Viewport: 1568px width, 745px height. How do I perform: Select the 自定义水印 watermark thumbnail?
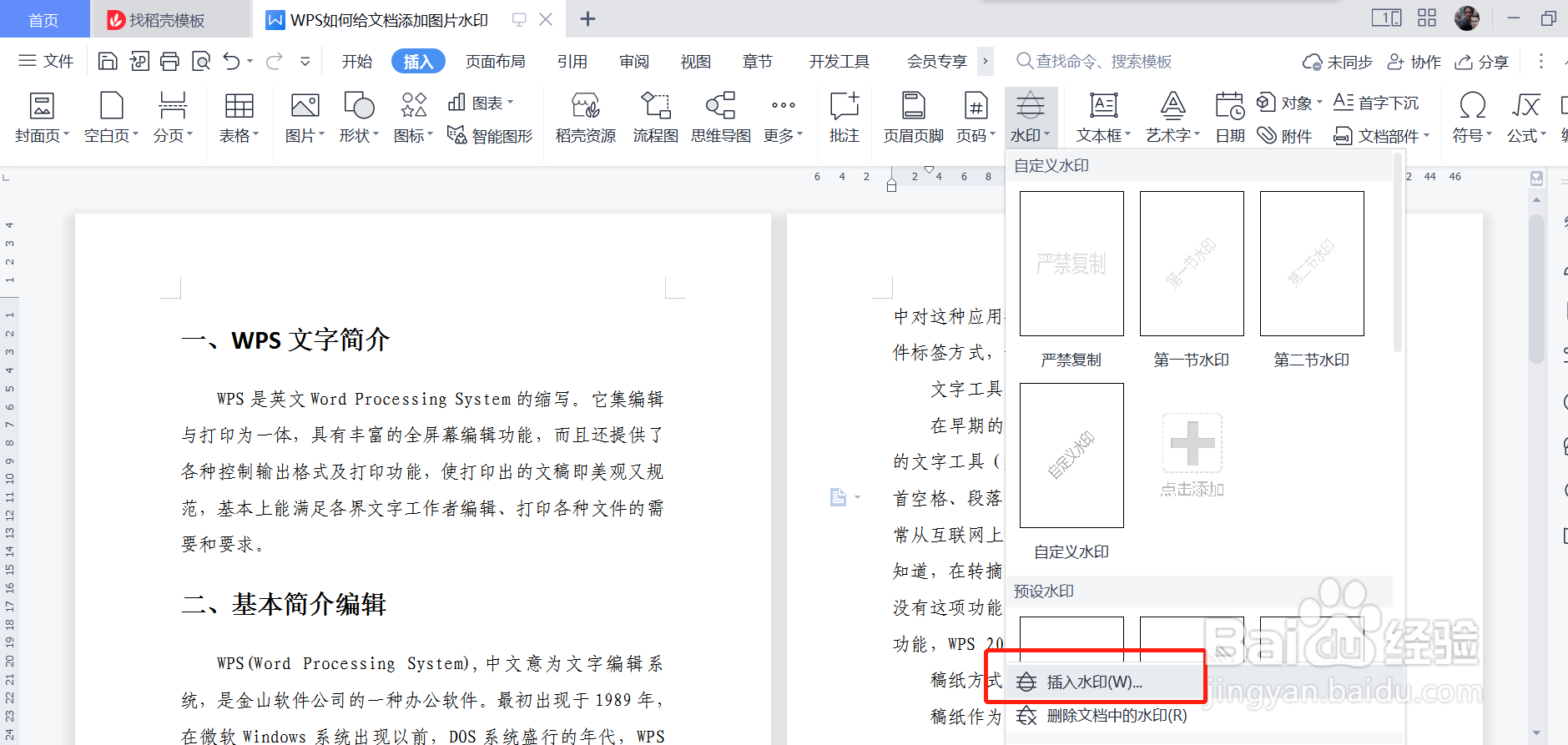(x=1071, y=456)
